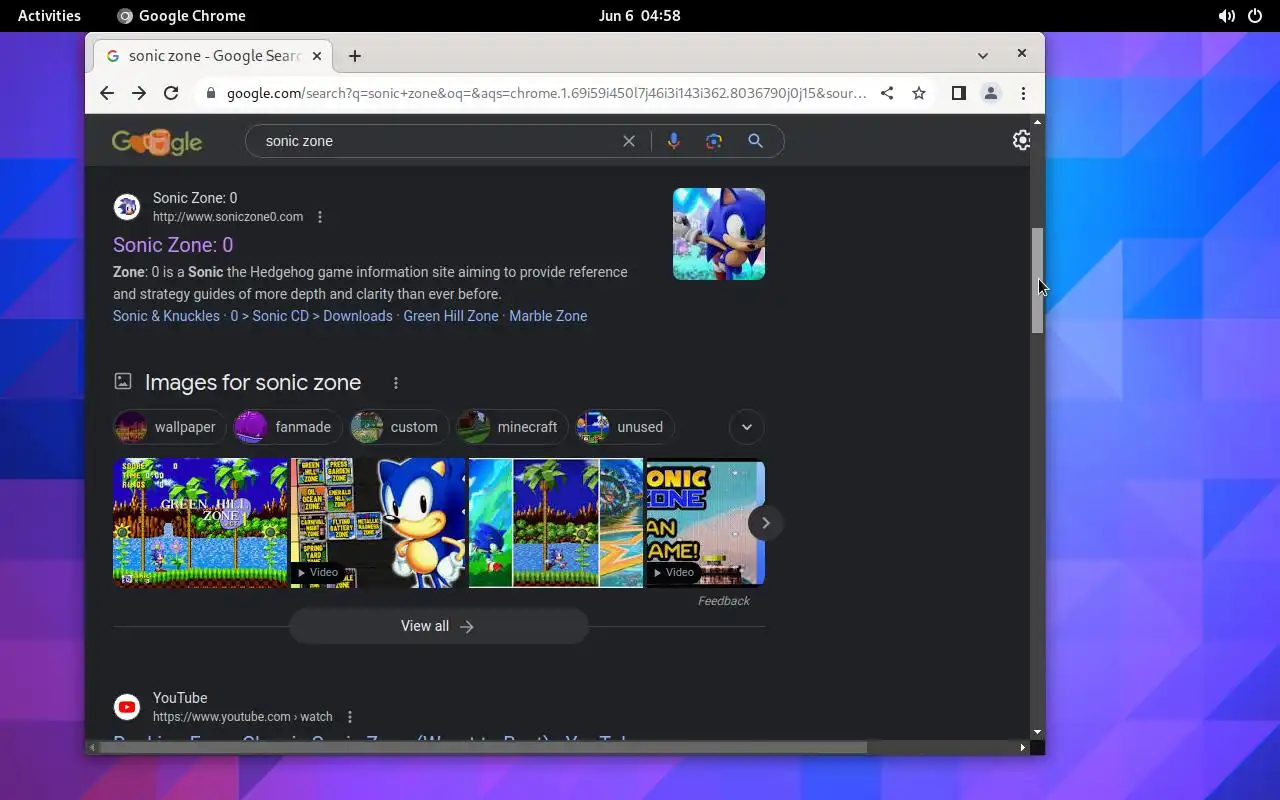The width and height of the screenshot is (1280, 800).
Task: Click Feedback link under images
Action: click(x=724, y=601)
